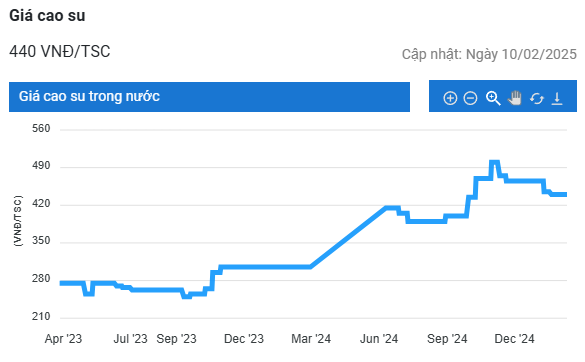
Task: Click the Sep '23 x-axis label
Action: (176, 338)
